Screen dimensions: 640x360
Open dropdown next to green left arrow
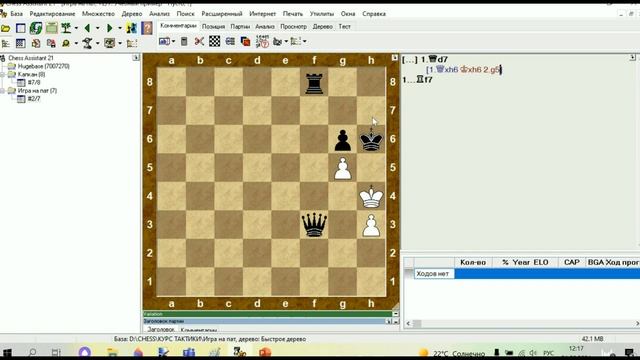tap(97, 28)
